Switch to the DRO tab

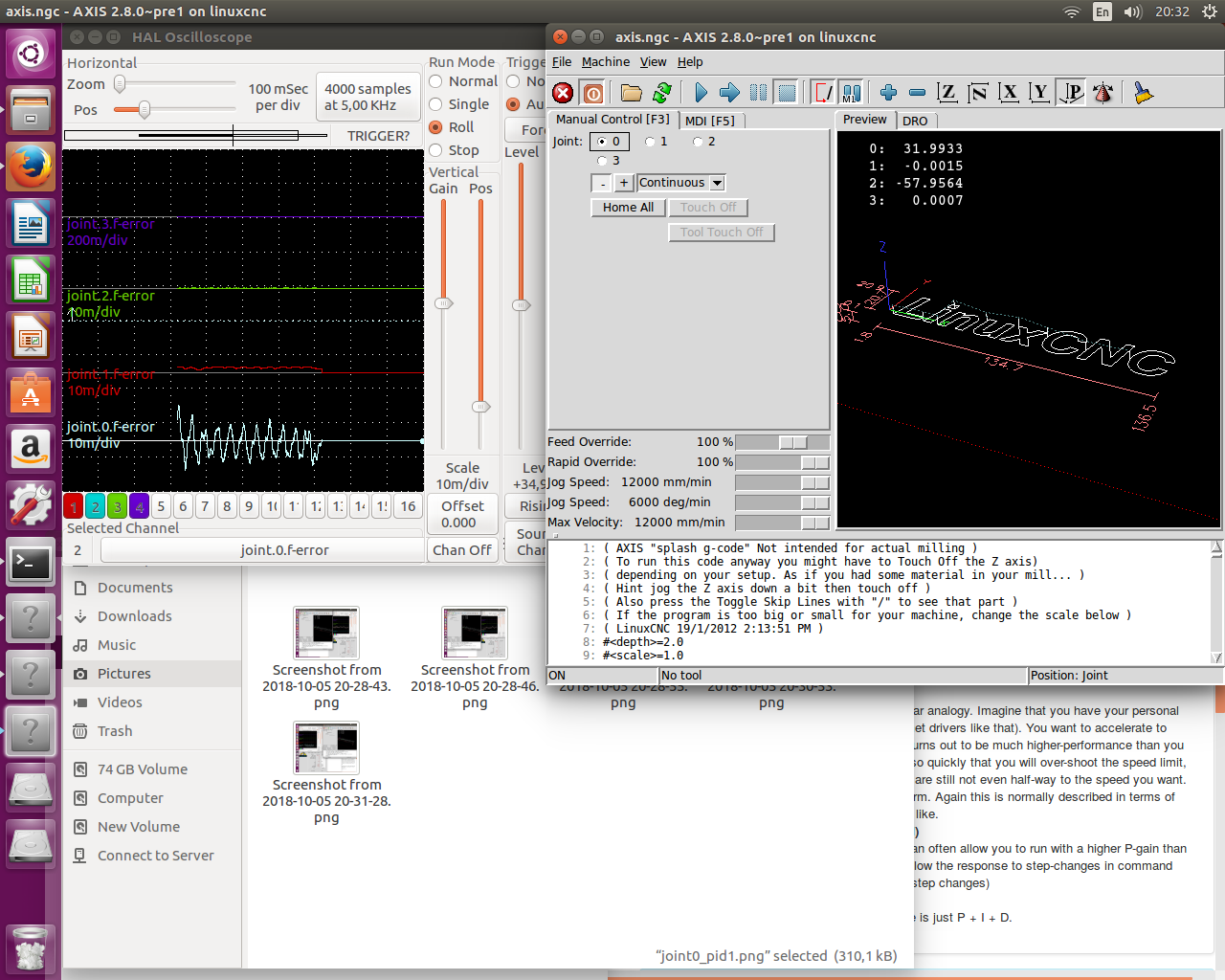pyautogui.click(x=915, y=121)
